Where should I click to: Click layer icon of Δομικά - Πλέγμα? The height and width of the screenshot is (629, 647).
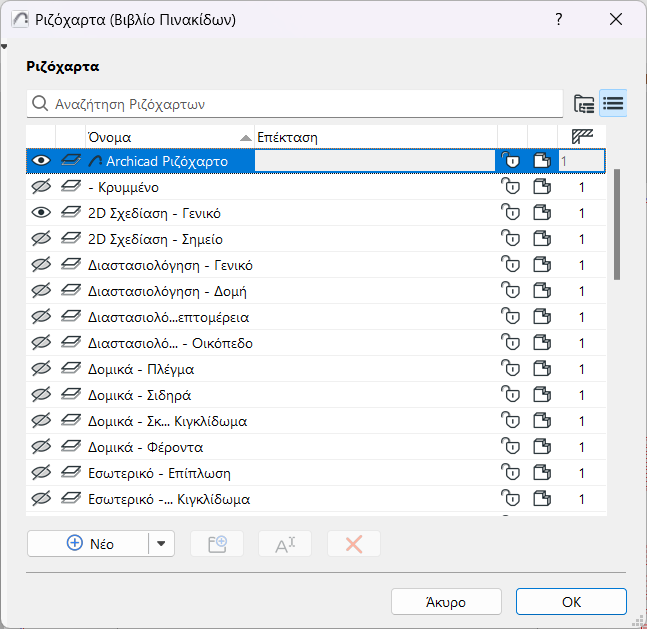click(x=71, y=369)
